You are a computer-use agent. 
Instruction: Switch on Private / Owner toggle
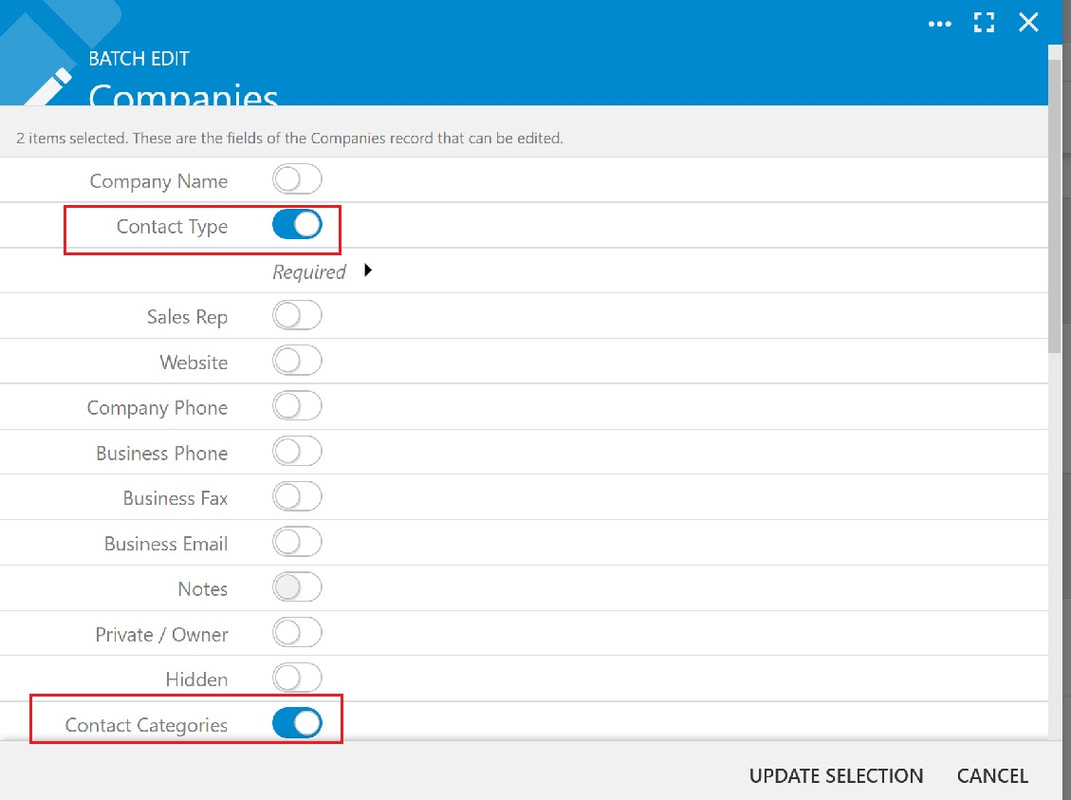click(297, 633)
